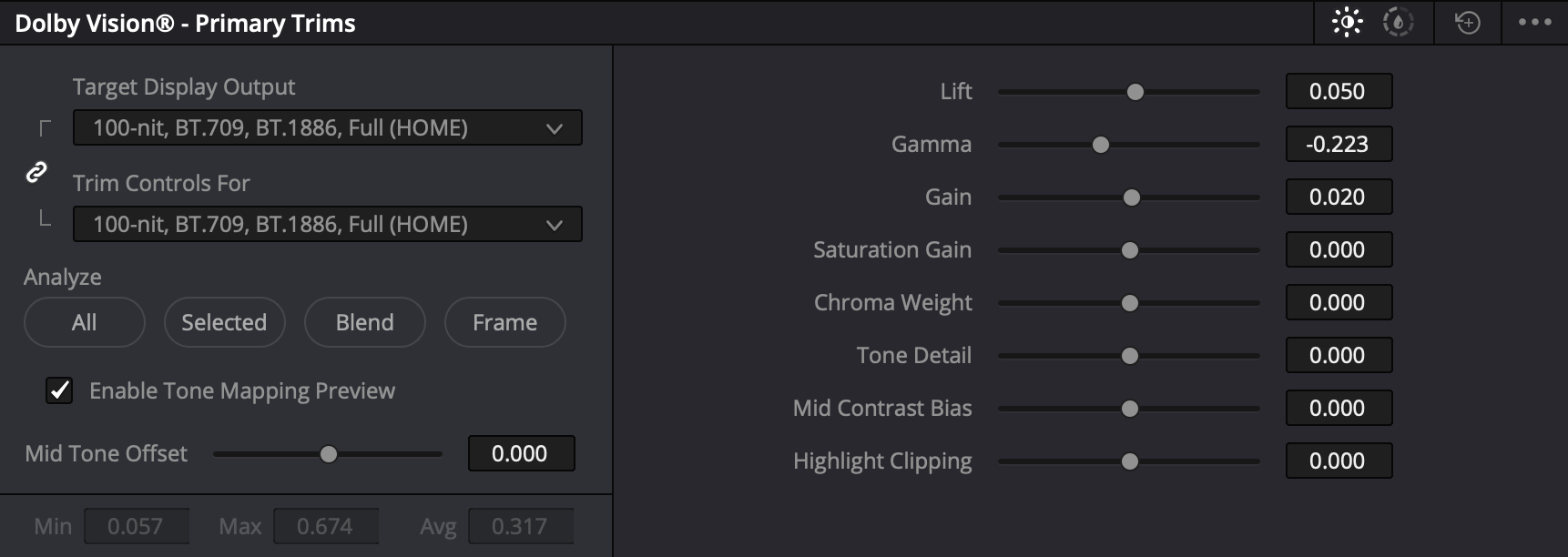1568x557 pixels.
Task: Click the Mid Tone Offset value field
Action: (520, 454)
